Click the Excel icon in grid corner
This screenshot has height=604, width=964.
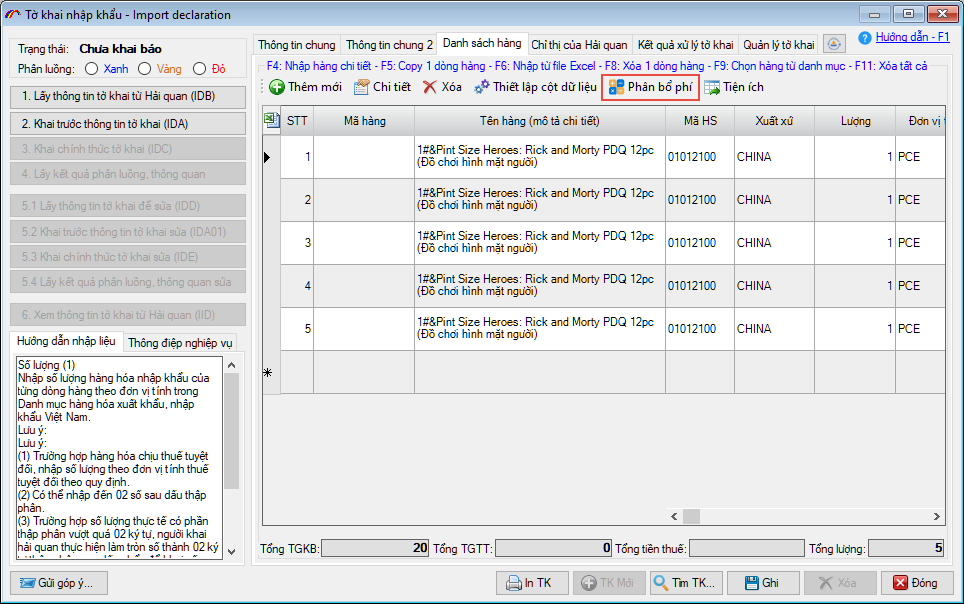270,120
